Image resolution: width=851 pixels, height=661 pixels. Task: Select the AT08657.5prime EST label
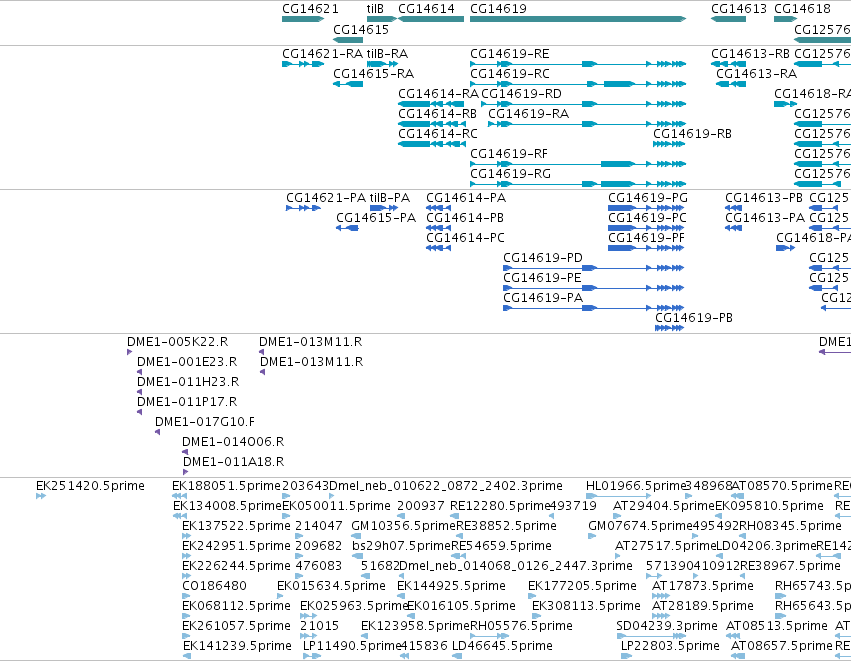click(782, 646)
